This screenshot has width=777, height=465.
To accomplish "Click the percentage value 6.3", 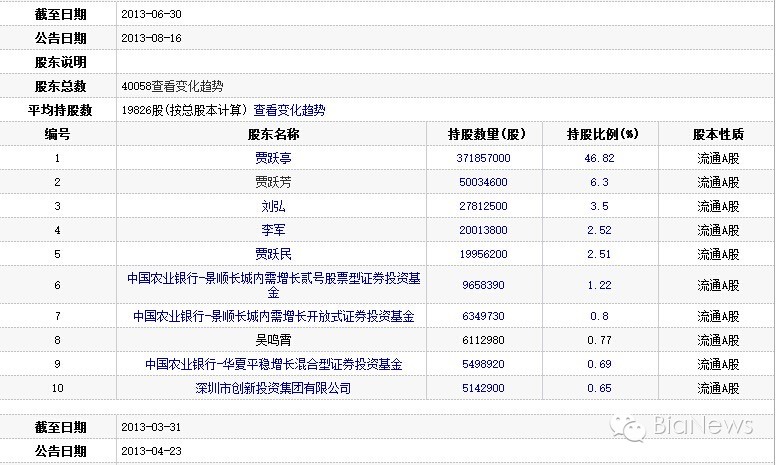I will (x=599, y=182).
